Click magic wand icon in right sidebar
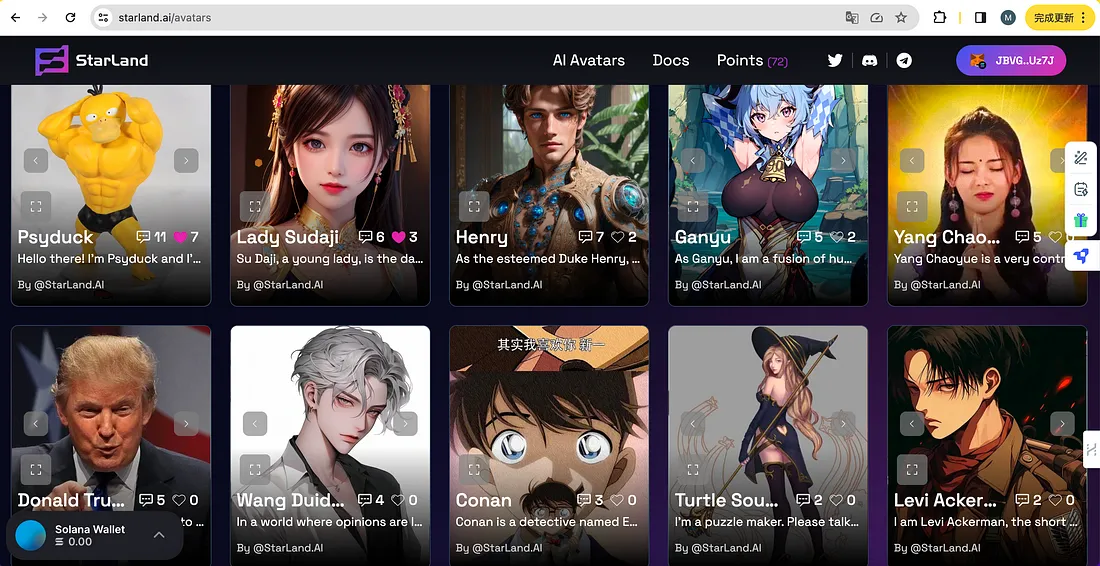1100x566 pixels. click(1081, 158)
